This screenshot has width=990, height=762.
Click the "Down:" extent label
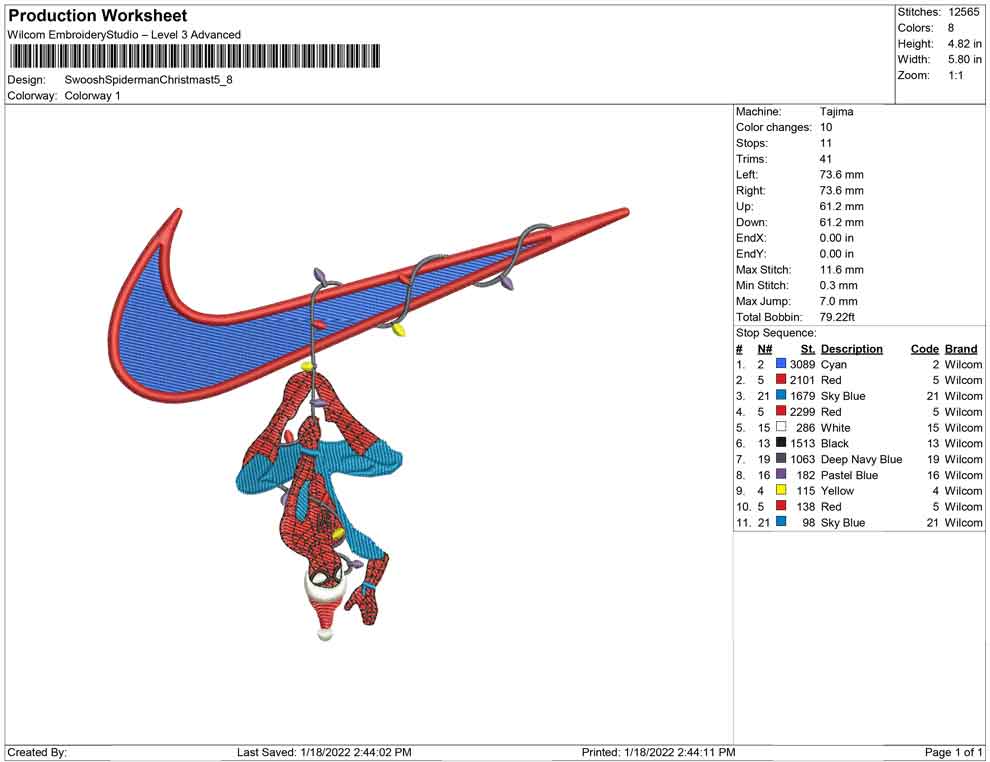(x=751, y=222)
